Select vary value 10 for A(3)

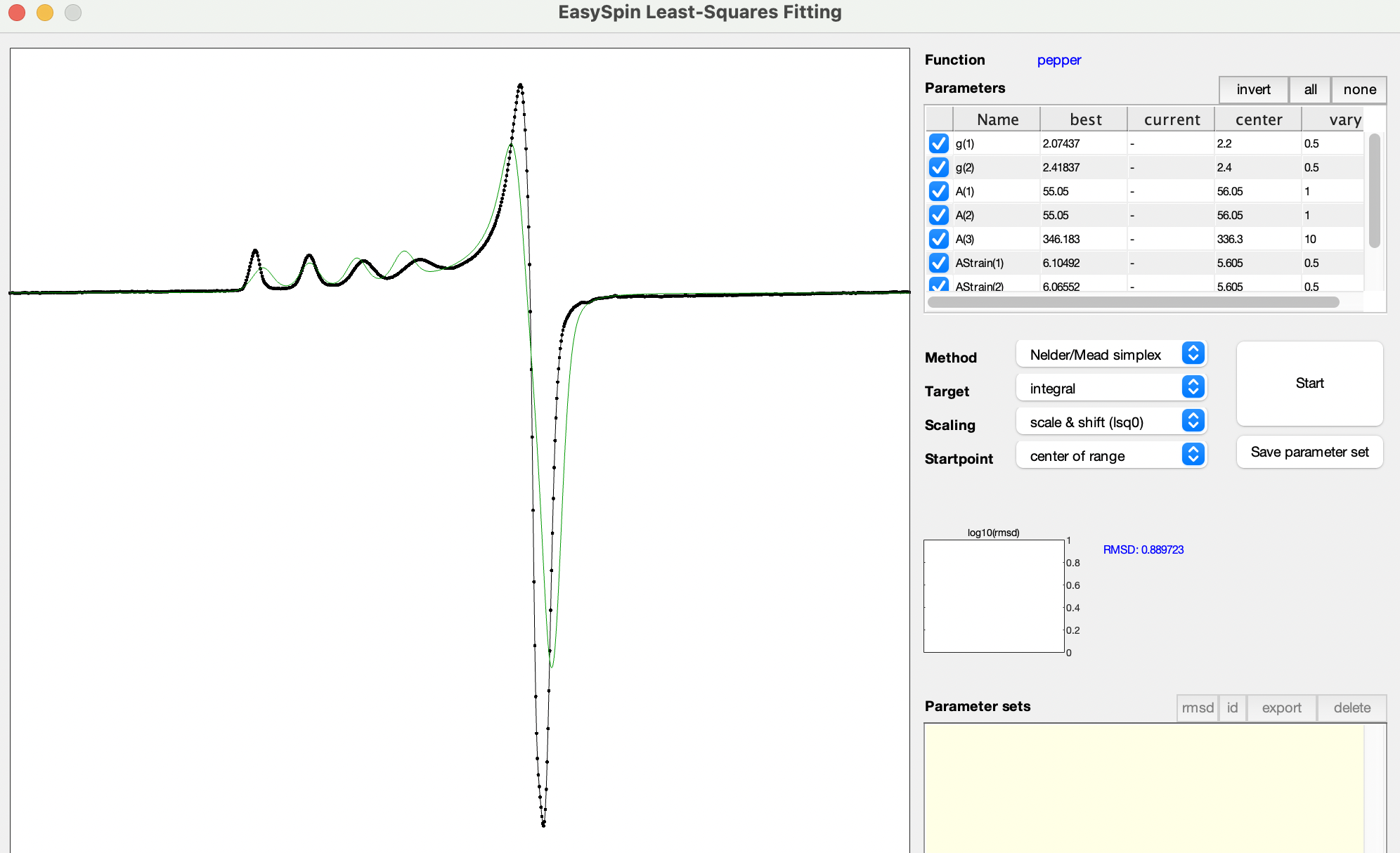1333,239
